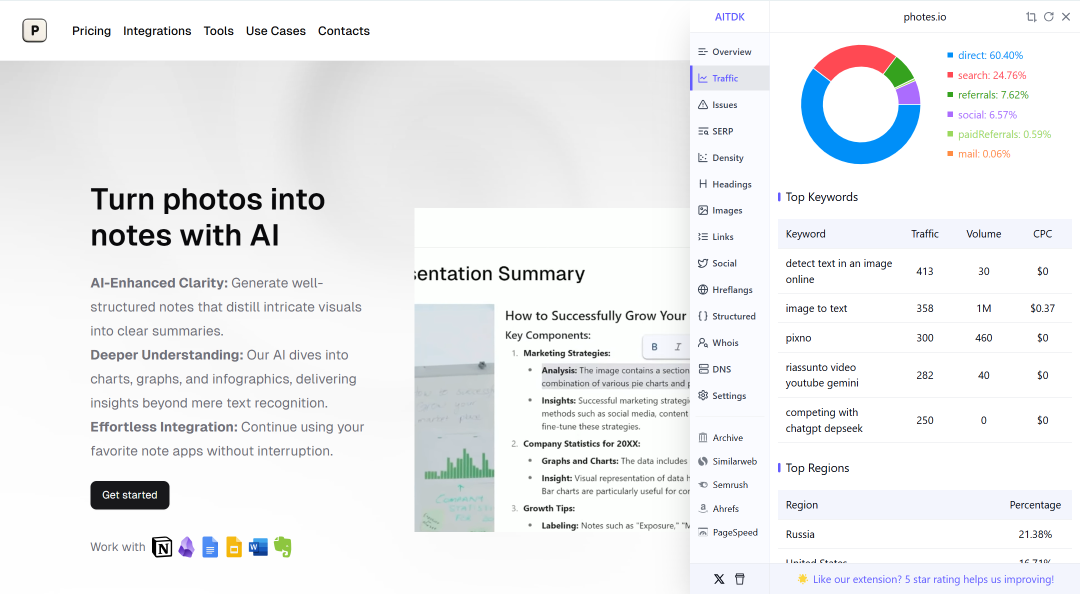Open the Headings section in the AITDK sidebar
The image size is (1080, 594).
(x=729, y=184)
